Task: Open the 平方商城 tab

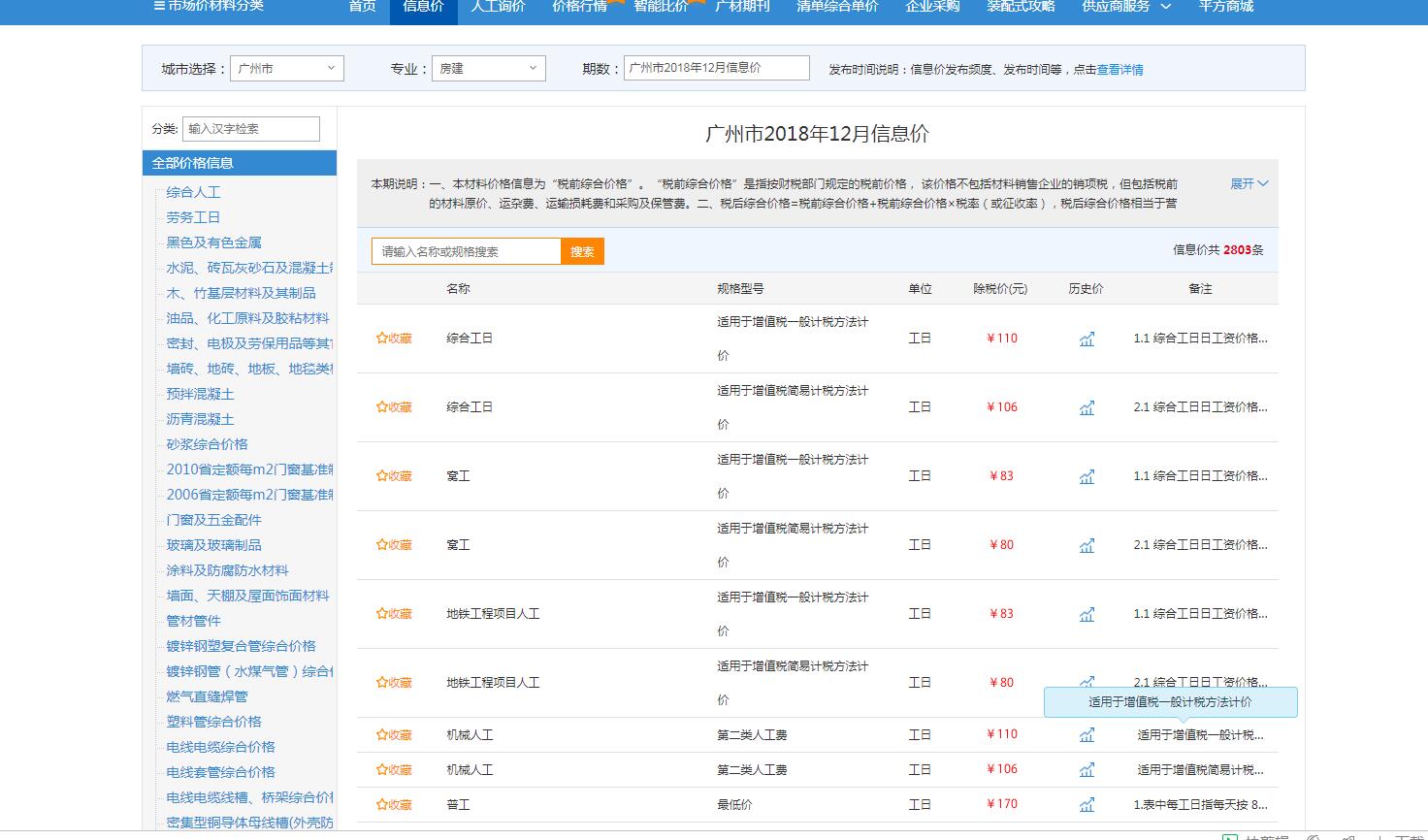Action: pyautogui.click(x=1225, y=6)
